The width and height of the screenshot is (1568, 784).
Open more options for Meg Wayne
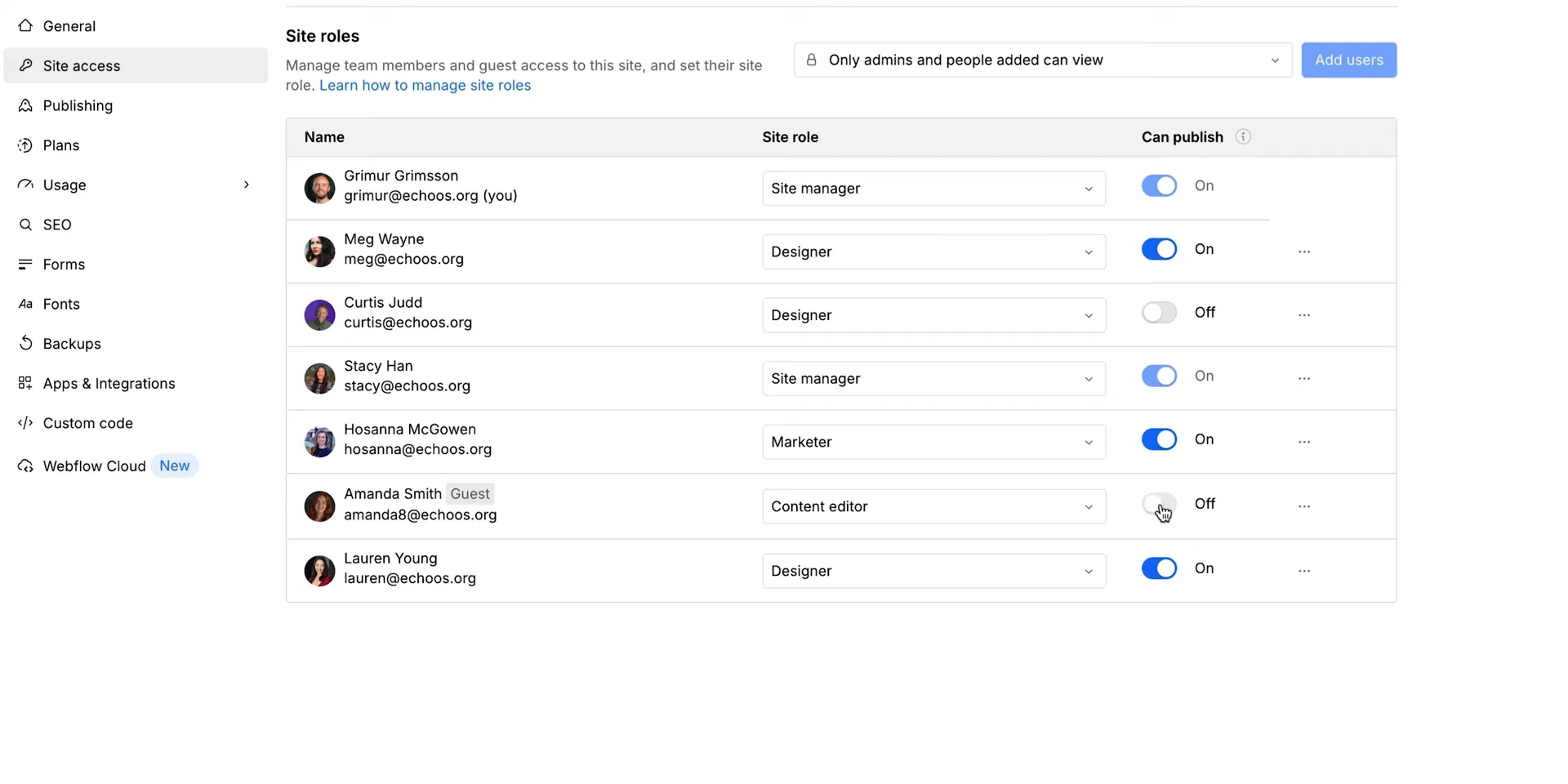(1304, 252)
